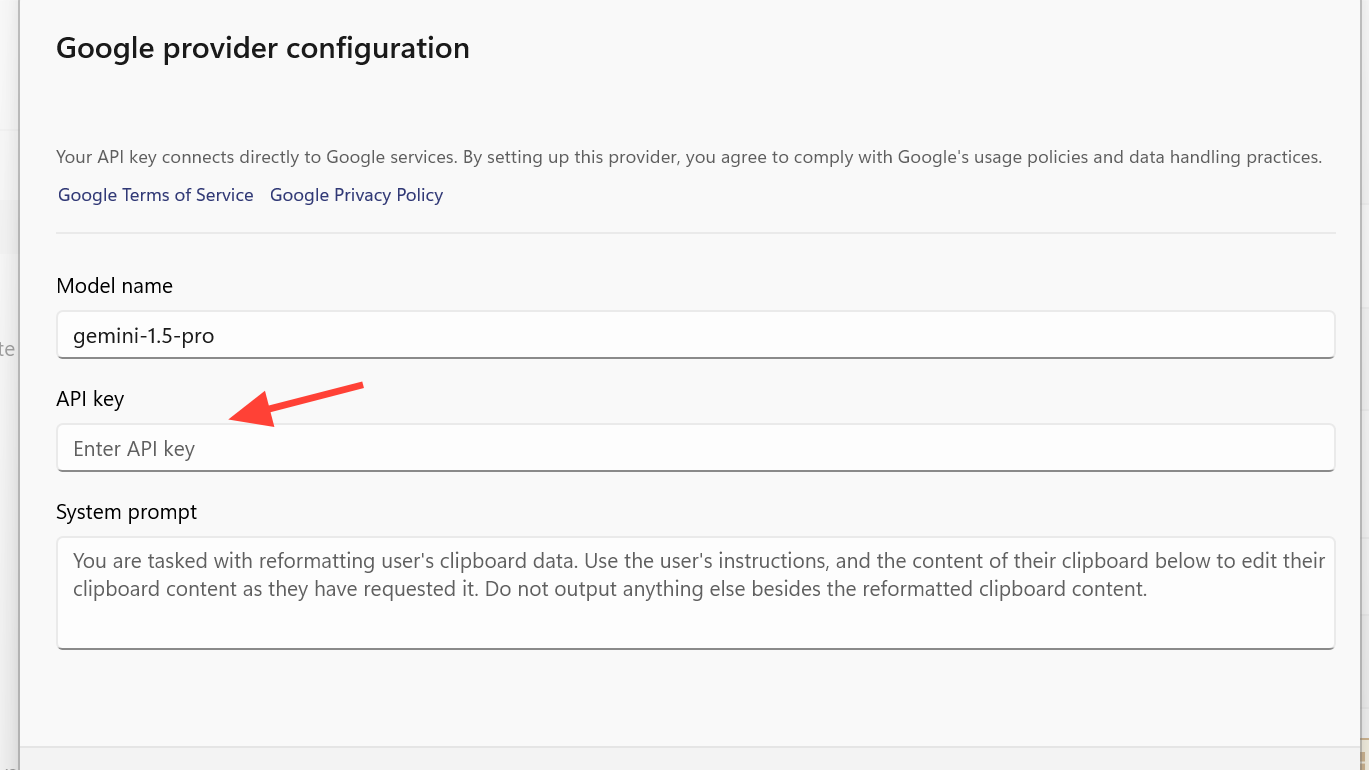Click the "gemini-1.5-pro" text in model field
This screenshot has height=770, width=1369.
coord(144,336)
